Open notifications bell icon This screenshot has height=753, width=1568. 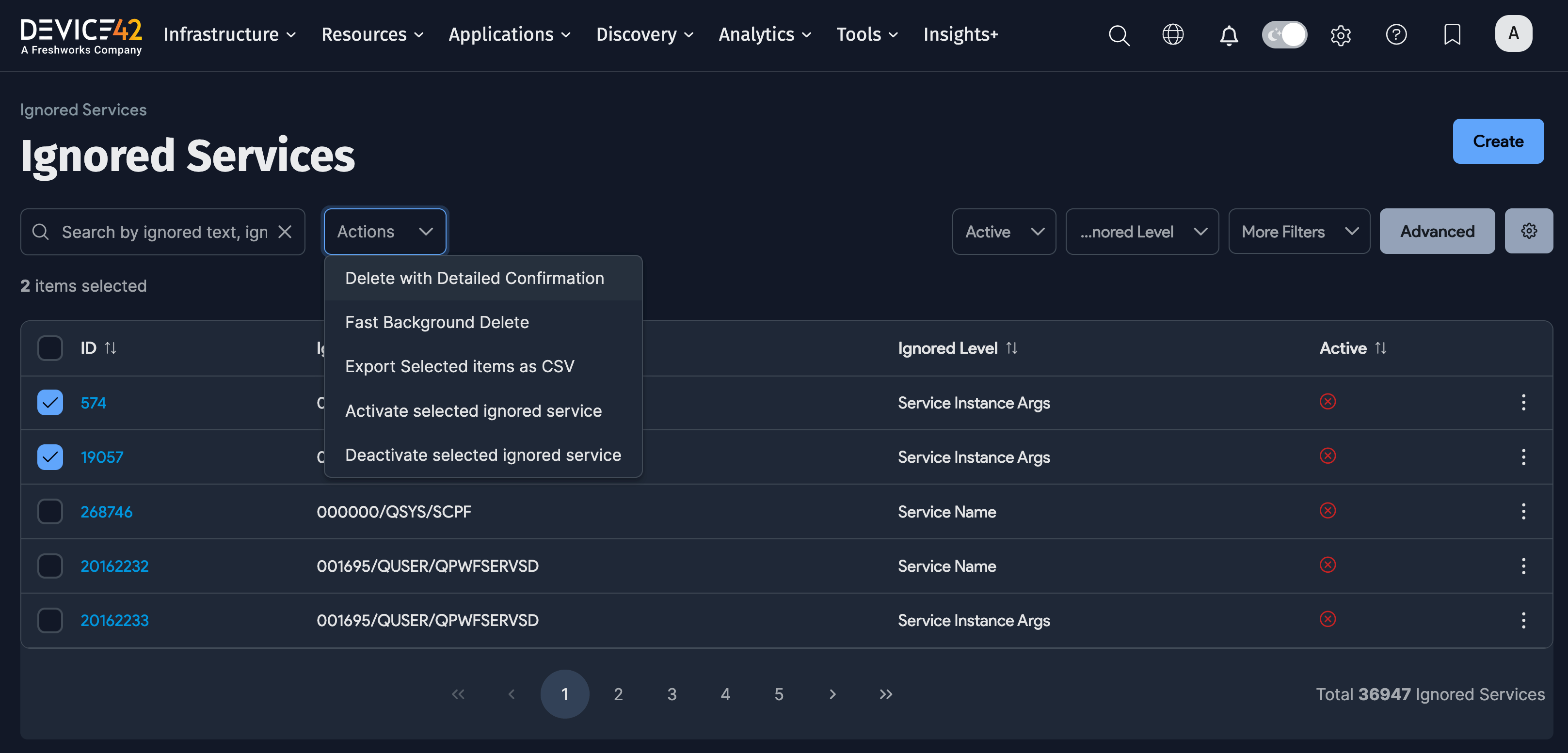pyautogui.click(x=1228, y=35)
